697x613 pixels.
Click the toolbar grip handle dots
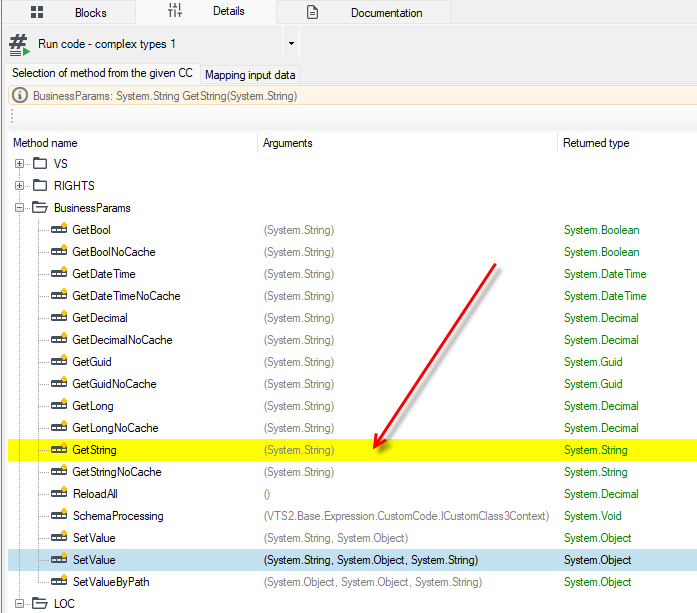point(12,117)
